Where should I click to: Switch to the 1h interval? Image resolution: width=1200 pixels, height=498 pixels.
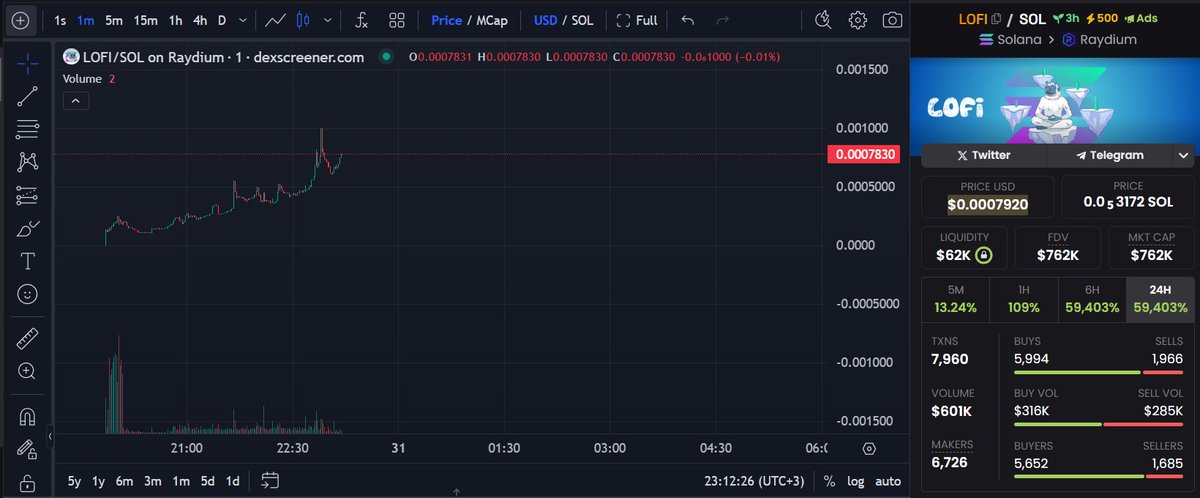tap(175, 20)
